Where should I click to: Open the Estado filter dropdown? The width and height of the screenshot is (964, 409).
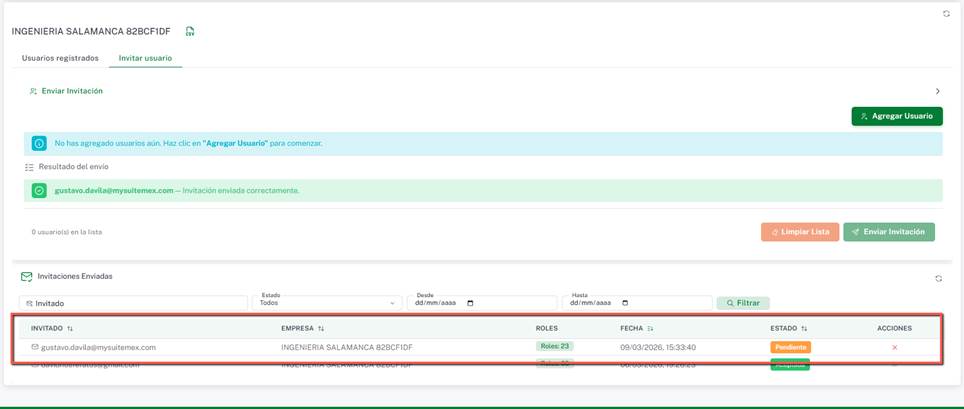point(328,303)
